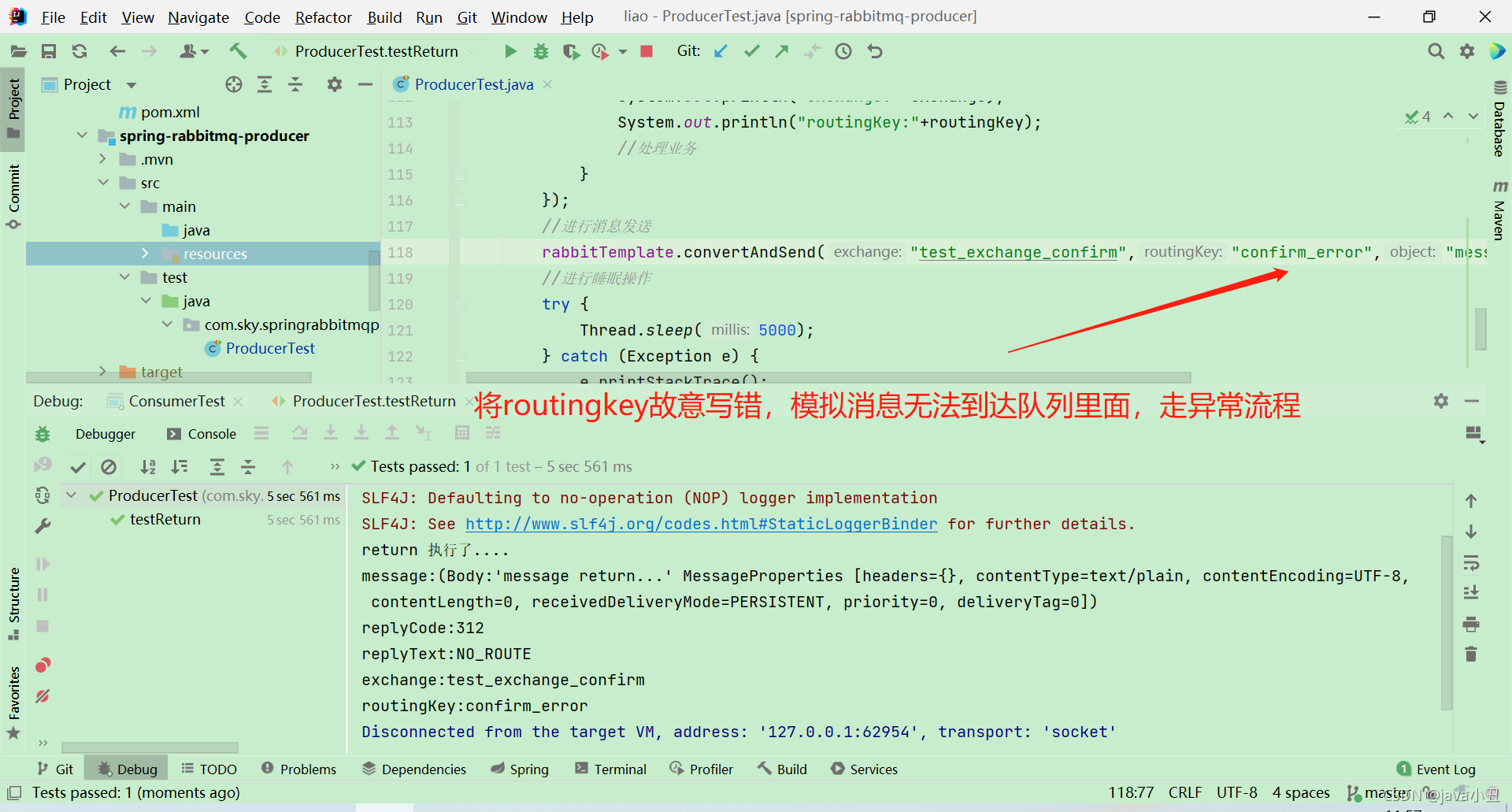Select opened file with the crosshair icon
This screenshot has width=1512, height=812.
point(234,84)
